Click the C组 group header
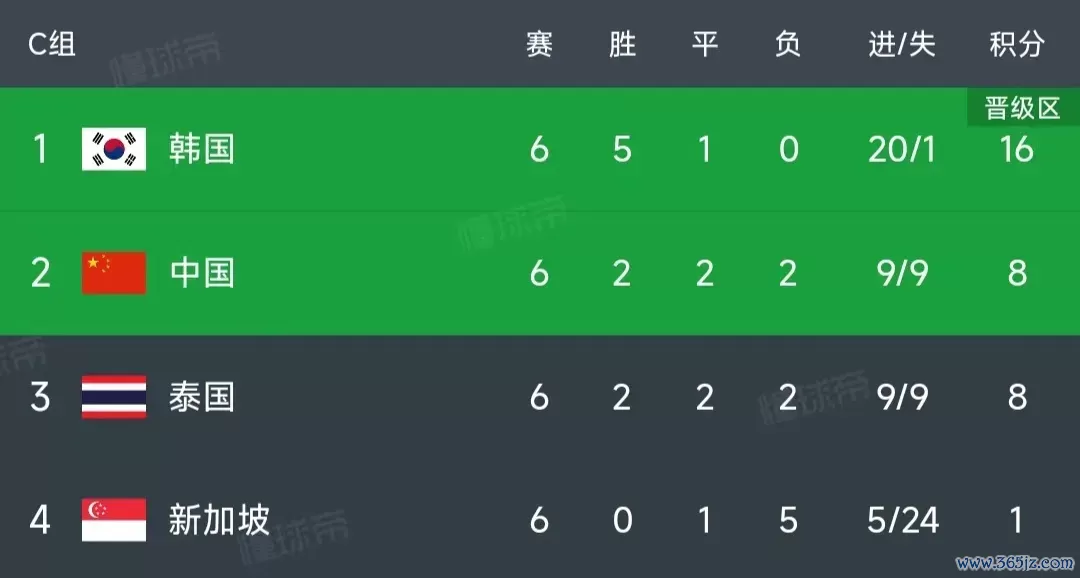The image size is (1080, 578). 52,45
